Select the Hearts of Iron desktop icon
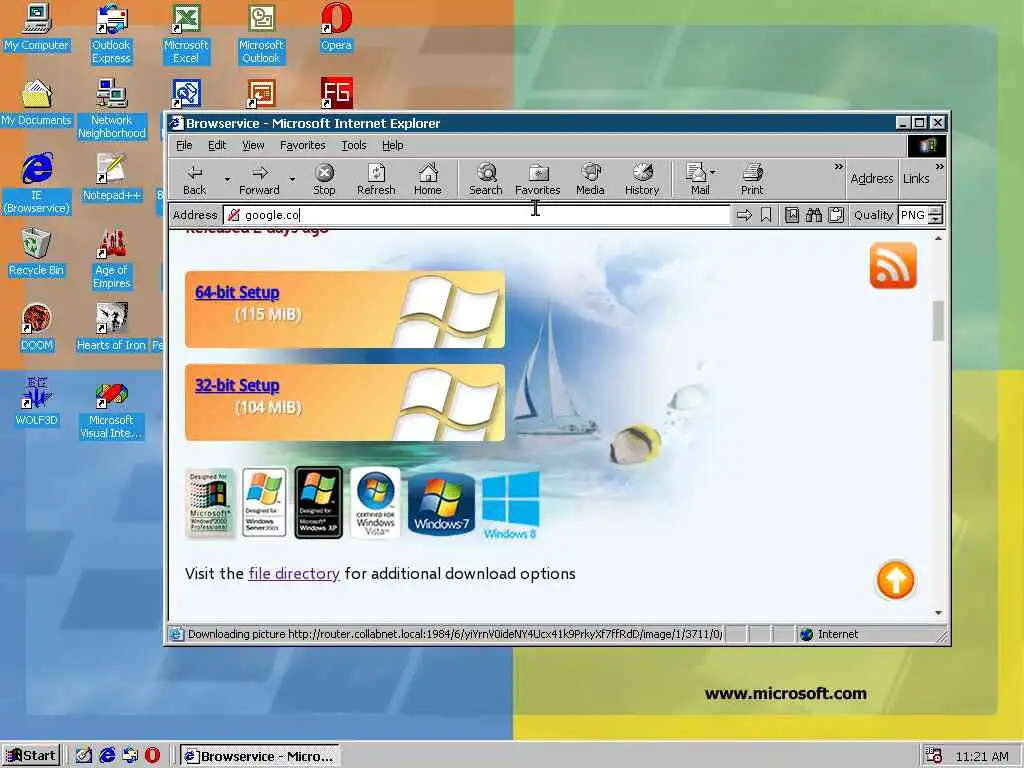This screenshot has height=768, width=1024. (x=112, y=327)
